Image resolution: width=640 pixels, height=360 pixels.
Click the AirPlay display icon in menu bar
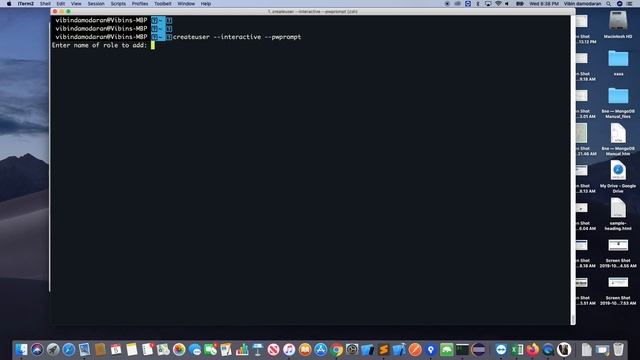(488, 4)
